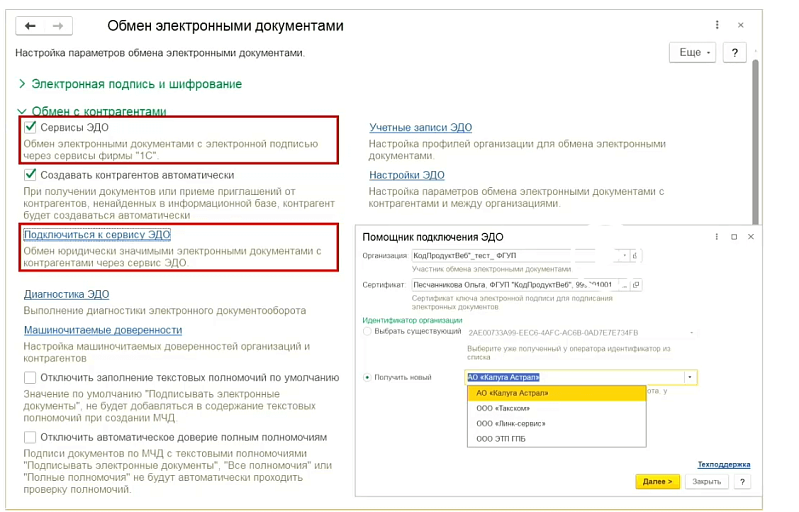Click inside the Сертификат input field

click(515, 285)
